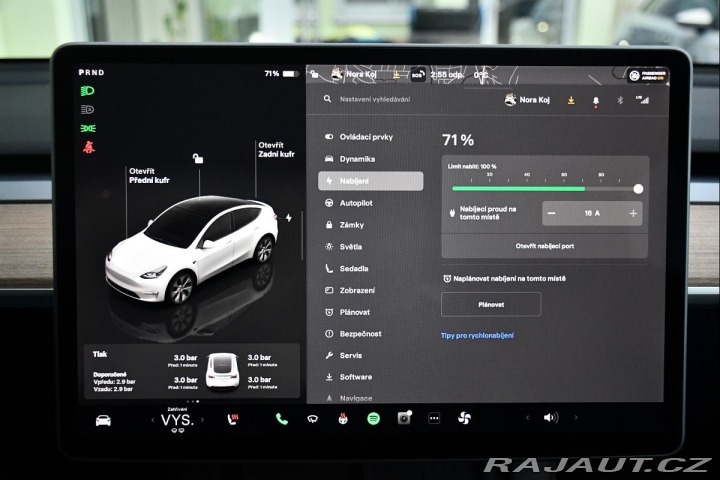Open dashcam camera app
The image size is (720, 480).
[404, 418]
